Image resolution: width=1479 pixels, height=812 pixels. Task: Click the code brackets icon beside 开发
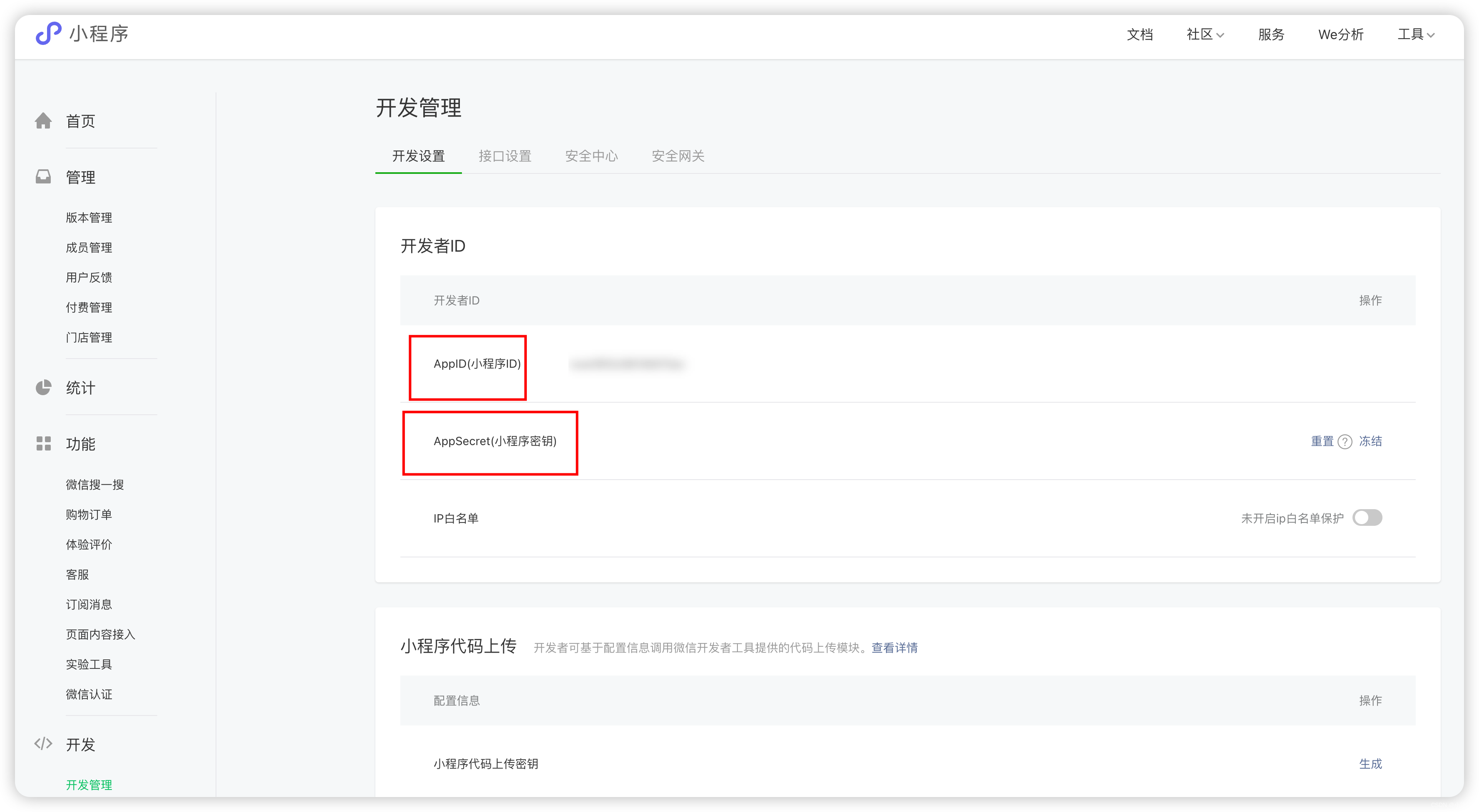[x=44, y=744]
